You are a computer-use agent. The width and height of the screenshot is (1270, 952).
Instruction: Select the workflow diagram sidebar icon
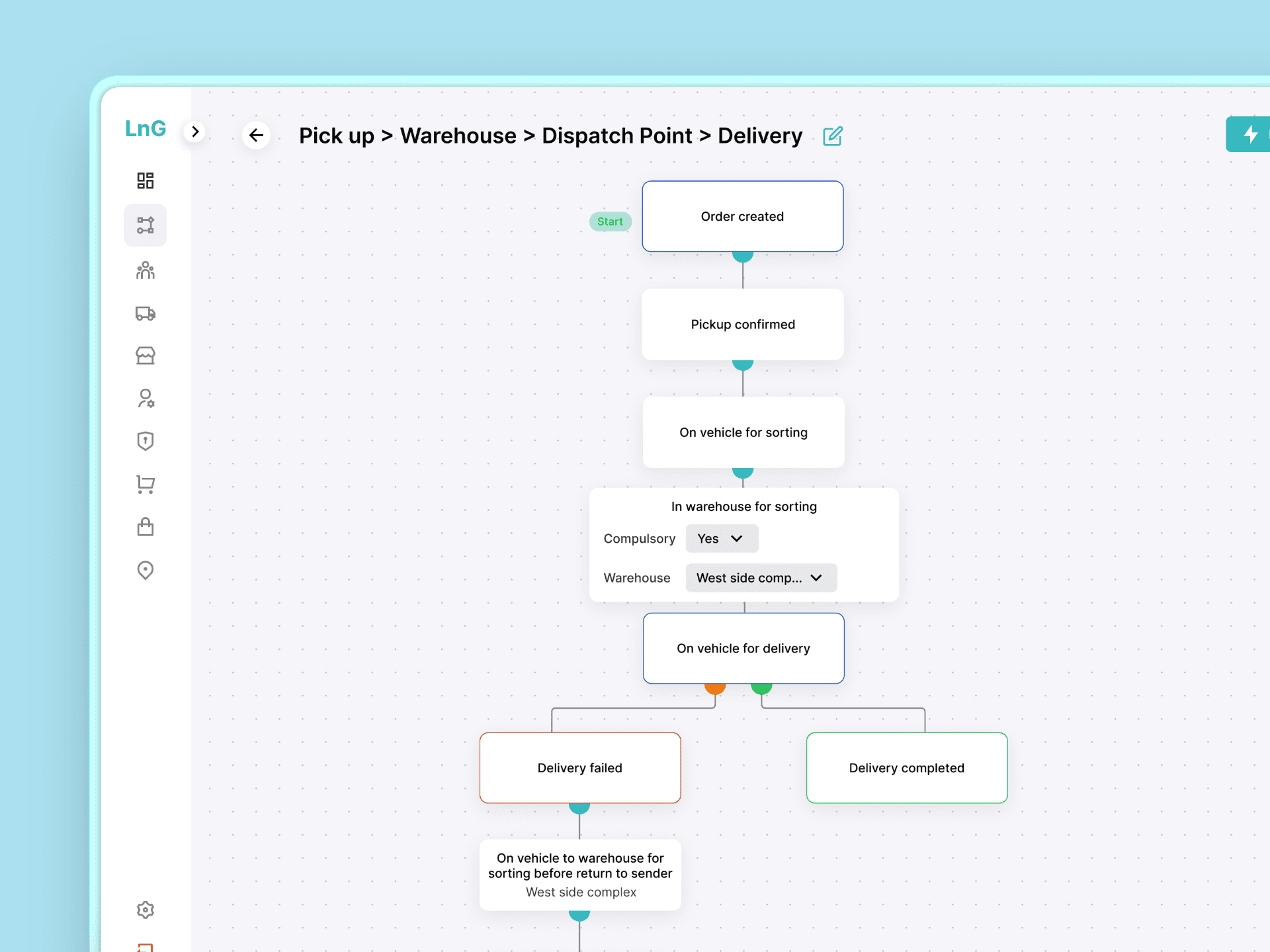(145, 225)
